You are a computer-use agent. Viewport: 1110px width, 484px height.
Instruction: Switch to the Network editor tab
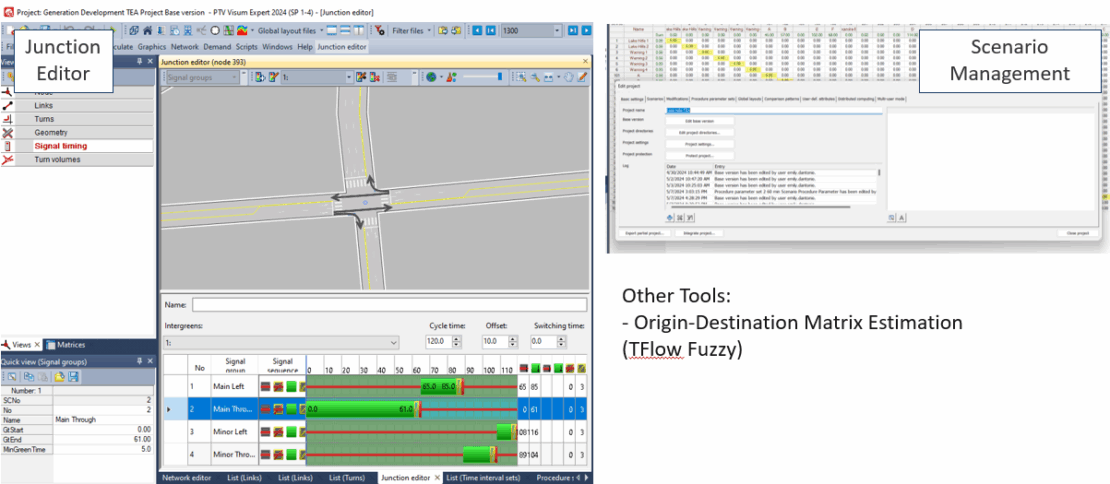tap(187, 478)
